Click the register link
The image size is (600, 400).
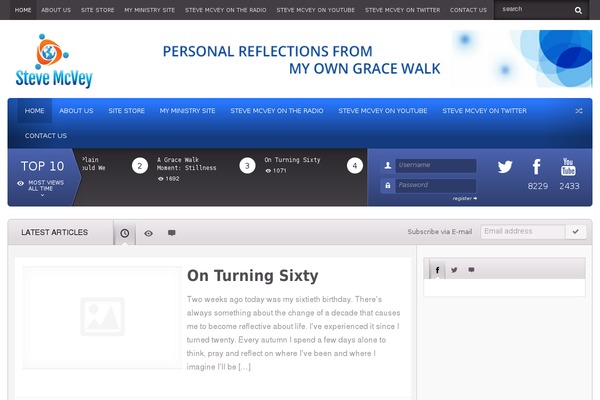[x=465, y=198]
